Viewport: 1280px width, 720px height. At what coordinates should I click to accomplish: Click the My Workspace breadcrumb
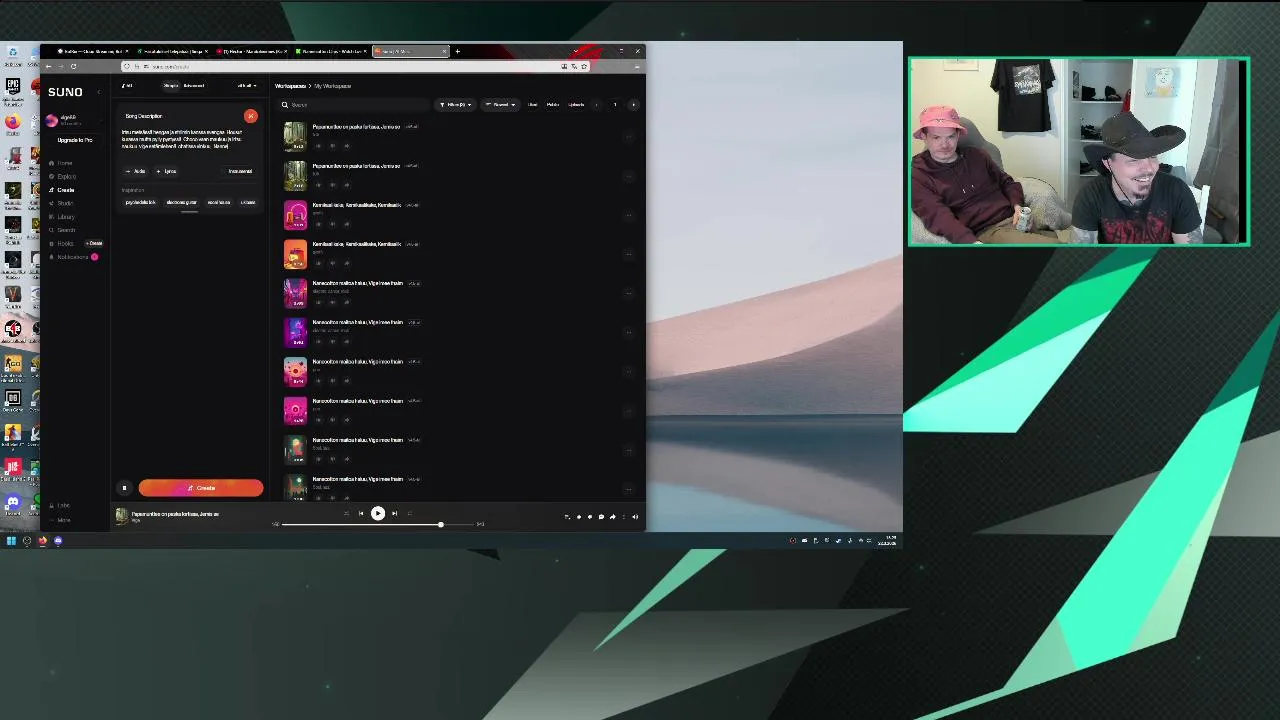[333, 86]
